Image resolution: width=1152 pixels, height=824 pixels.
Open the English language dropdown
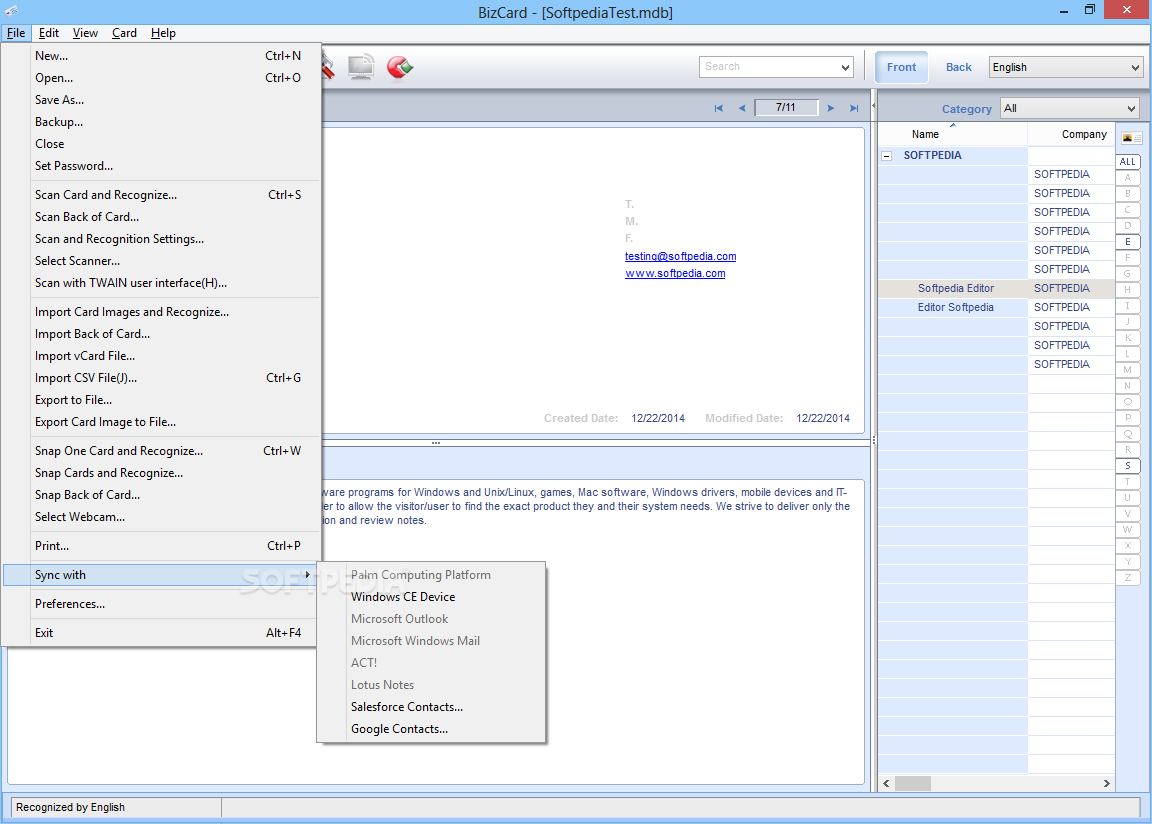point(1066,67)
